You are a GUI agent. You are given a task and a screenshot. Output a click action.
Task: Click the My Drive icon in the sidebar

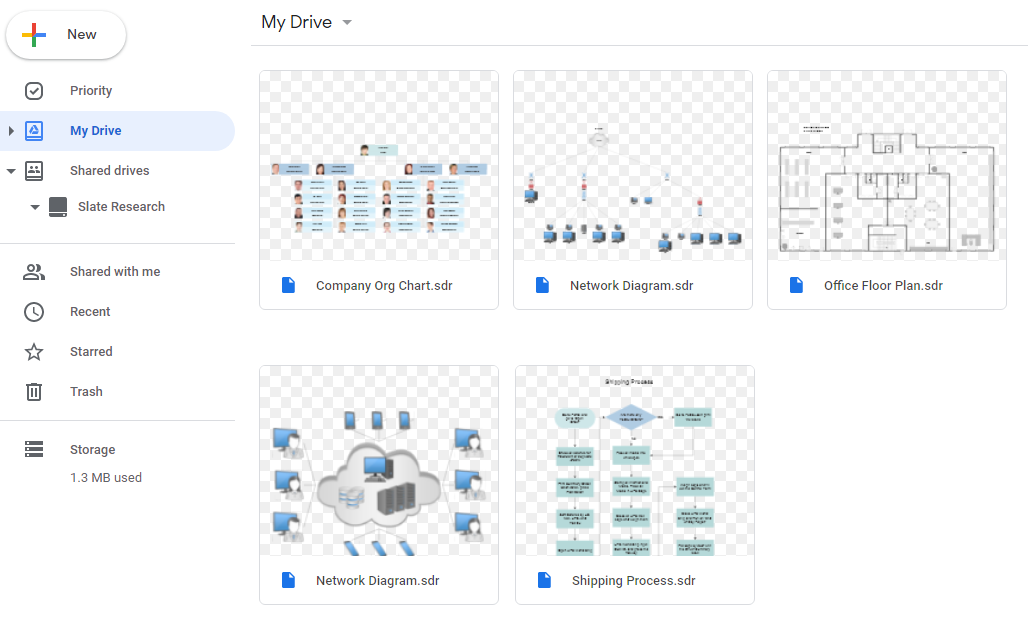34,130
